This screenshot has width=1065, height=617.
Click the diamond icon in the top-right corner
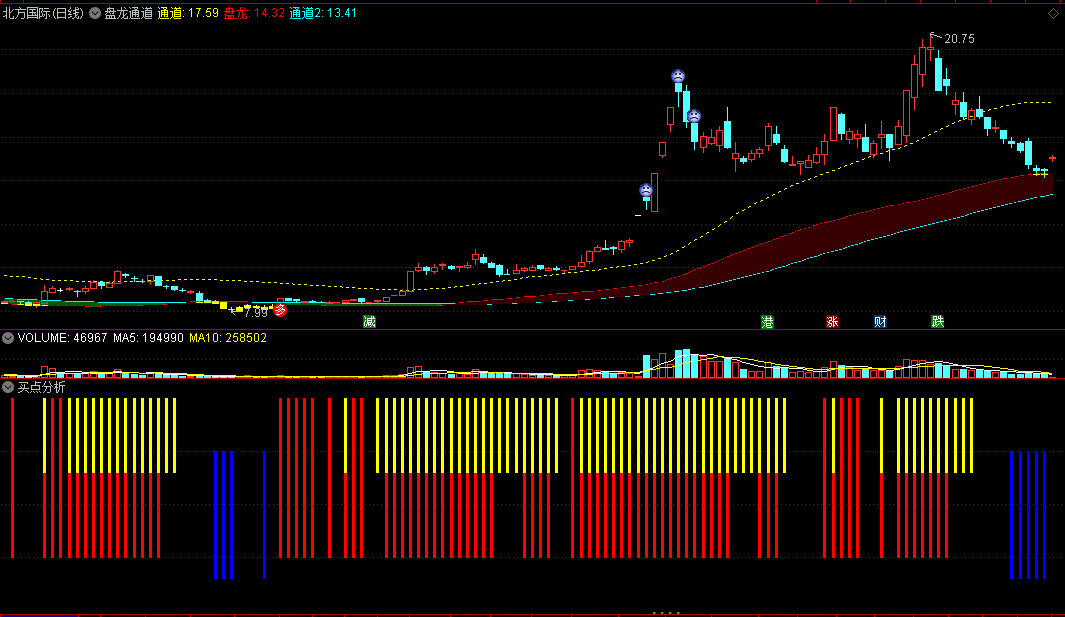point(1053,14)
